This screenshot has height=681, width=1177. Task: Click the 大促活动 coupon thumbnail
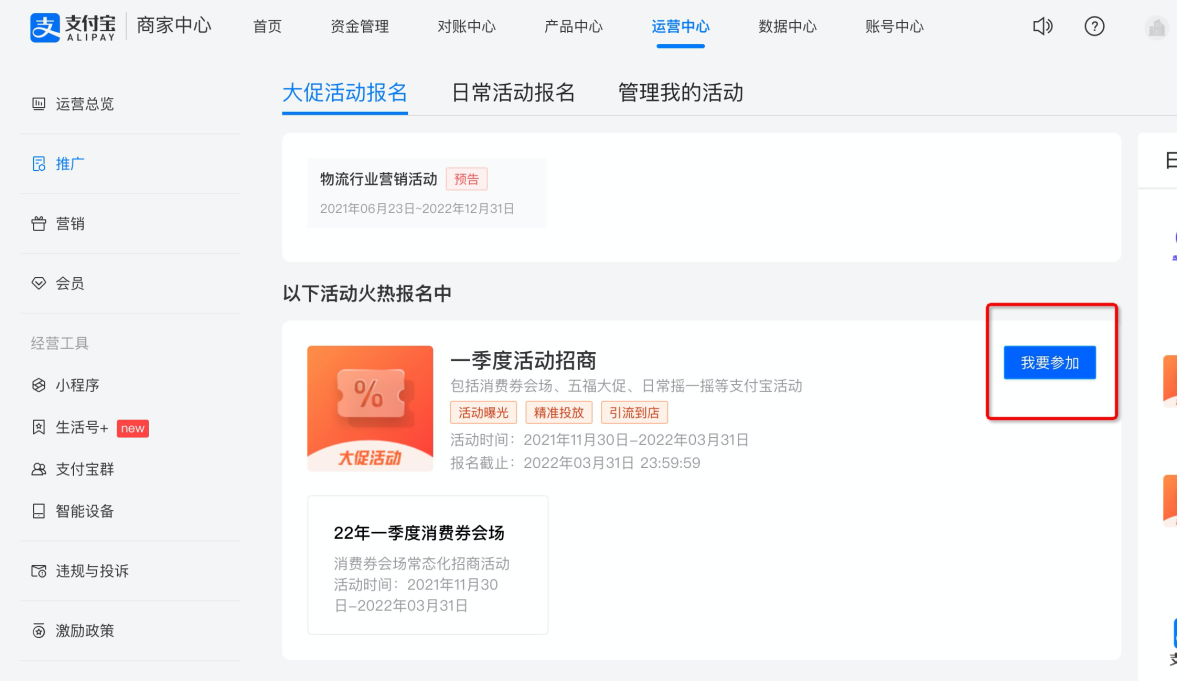[x=370, y=408]
